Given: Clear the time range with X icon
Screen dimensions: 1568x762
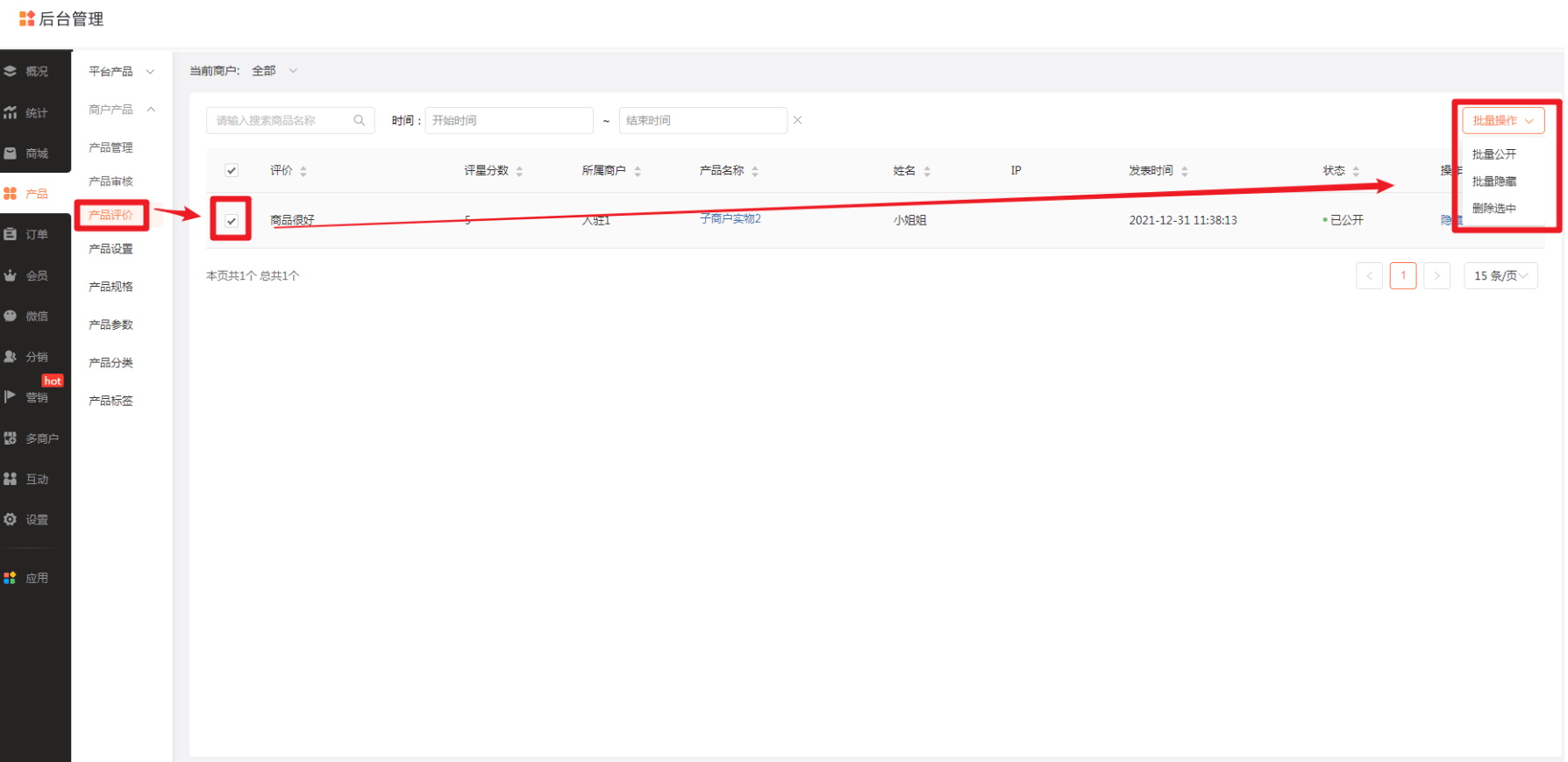Looking at the screenshot, I should click(x=798, y=120).
